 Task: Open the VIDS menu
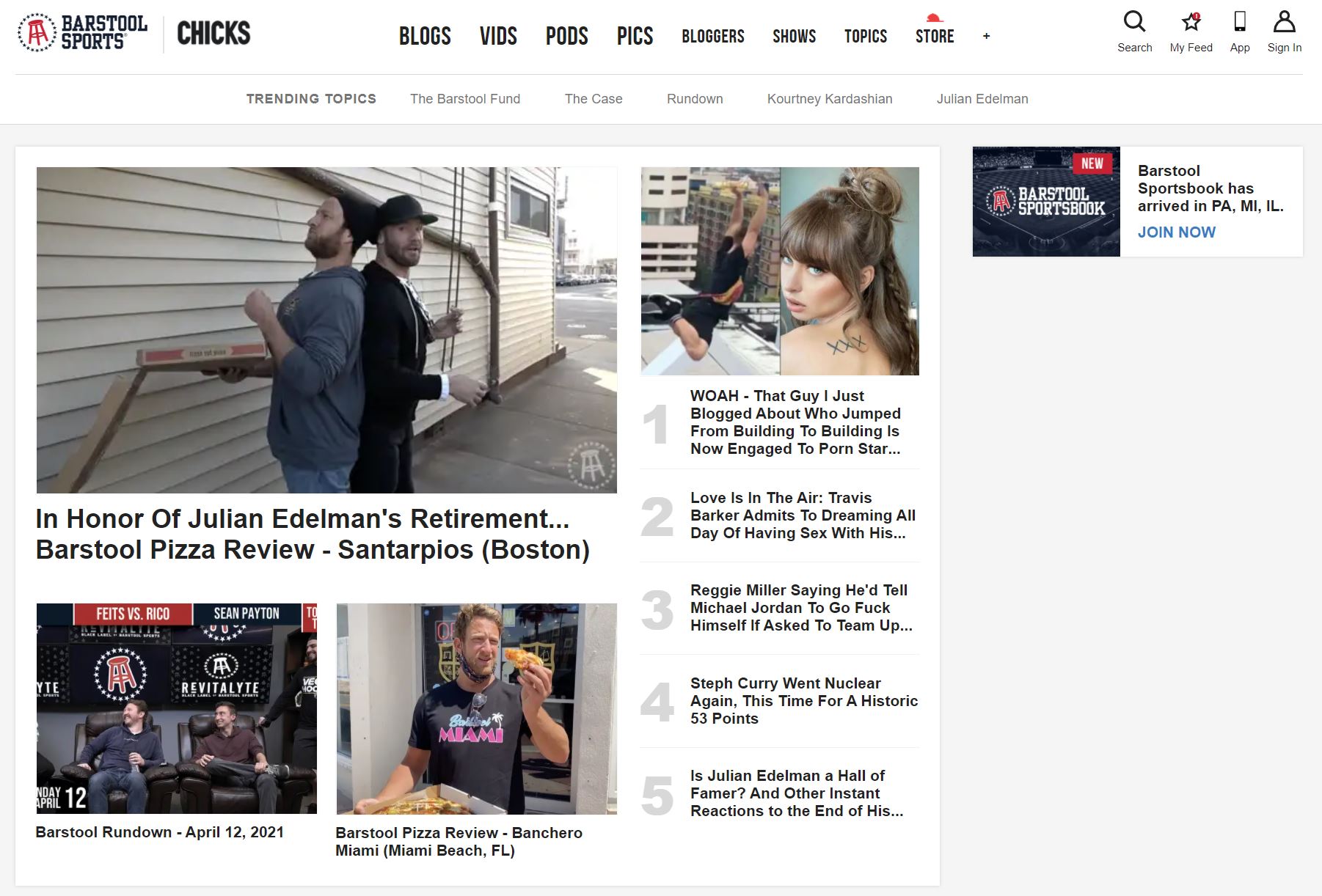tap(498, 36)
